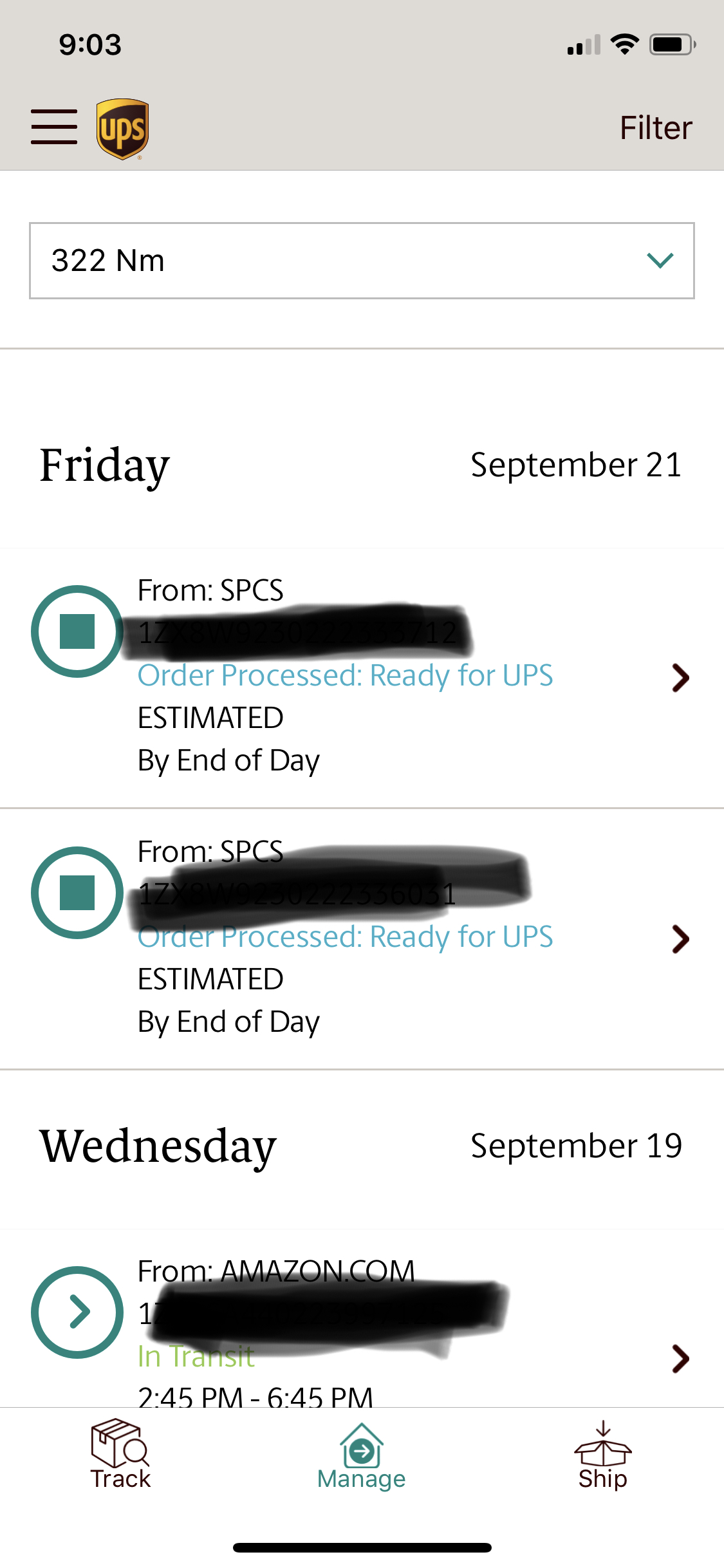The height and width of the screenshot is (1568, 724).
Task: Open details chevron for first SPCS package
Action: tap(680, 678)
